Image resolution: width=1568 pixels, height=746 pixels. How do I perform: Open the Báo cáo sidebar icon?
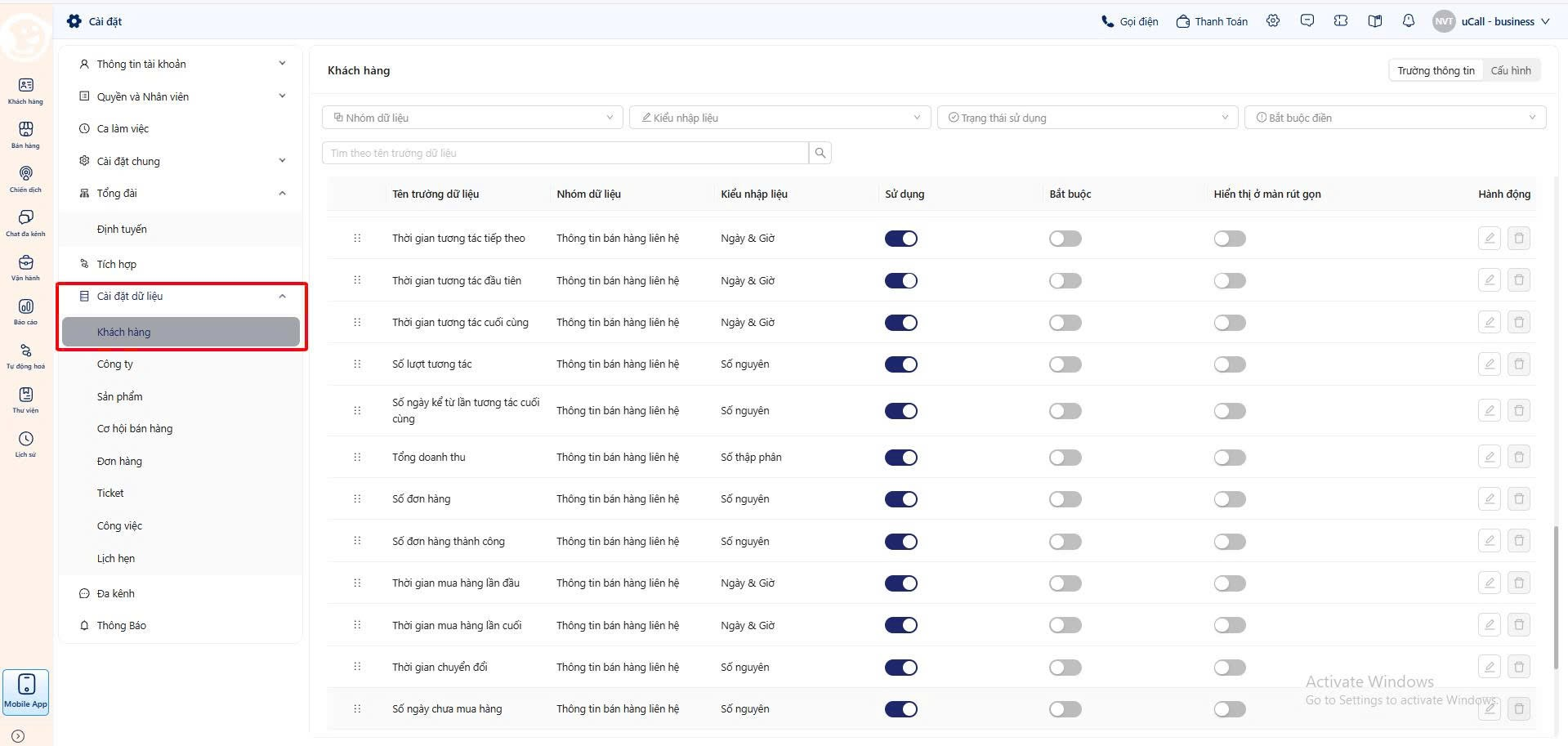click(x=25, y=311)
